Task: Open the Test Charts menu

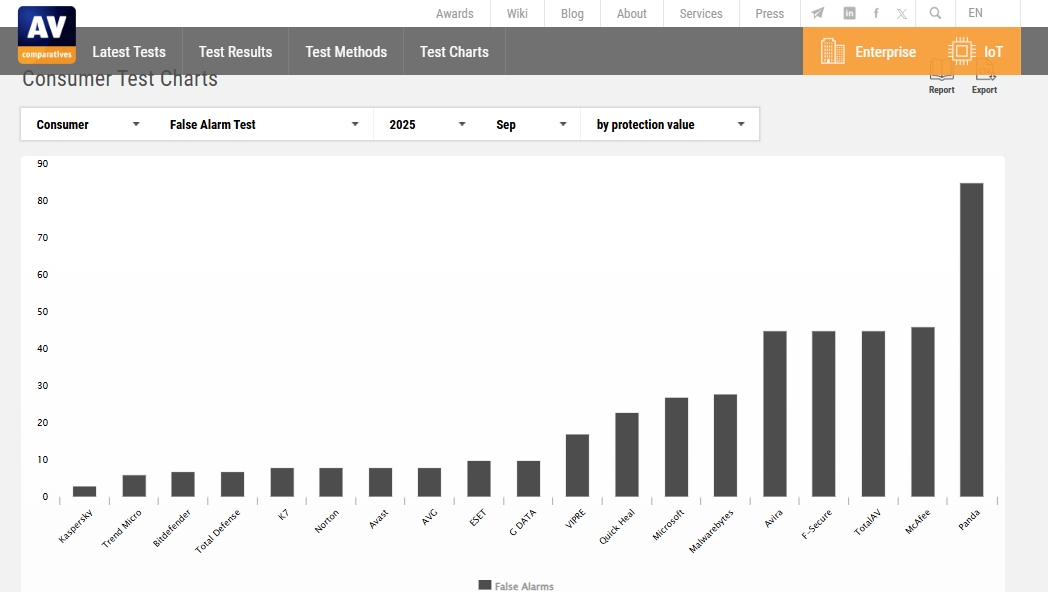Action: [x=454, y=51]
